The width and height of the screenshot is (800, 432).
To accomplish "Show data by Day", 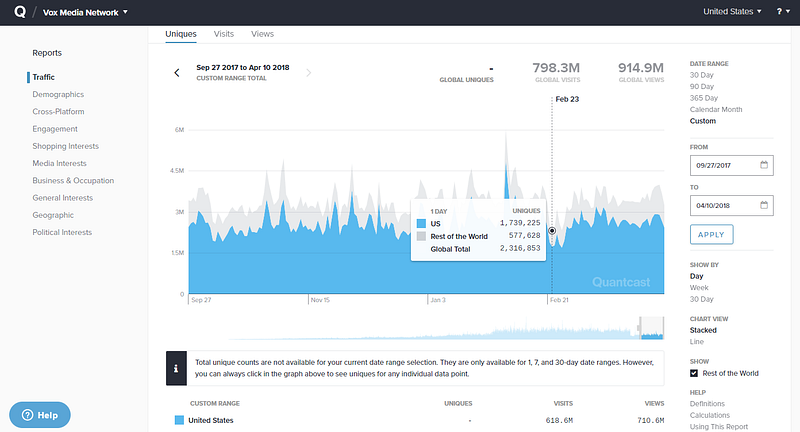I will tap(696, 276).
